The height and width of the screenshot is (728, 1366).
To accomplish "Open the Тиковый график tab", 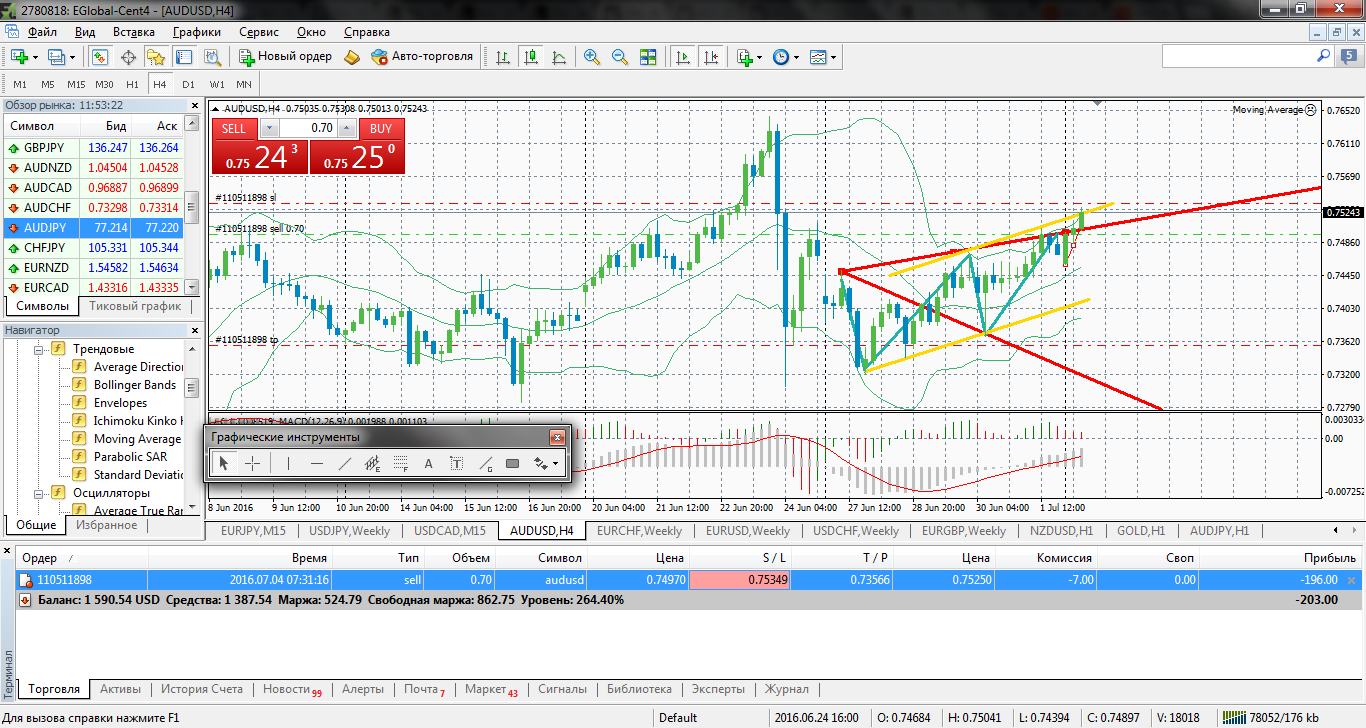I will (135, 306).
